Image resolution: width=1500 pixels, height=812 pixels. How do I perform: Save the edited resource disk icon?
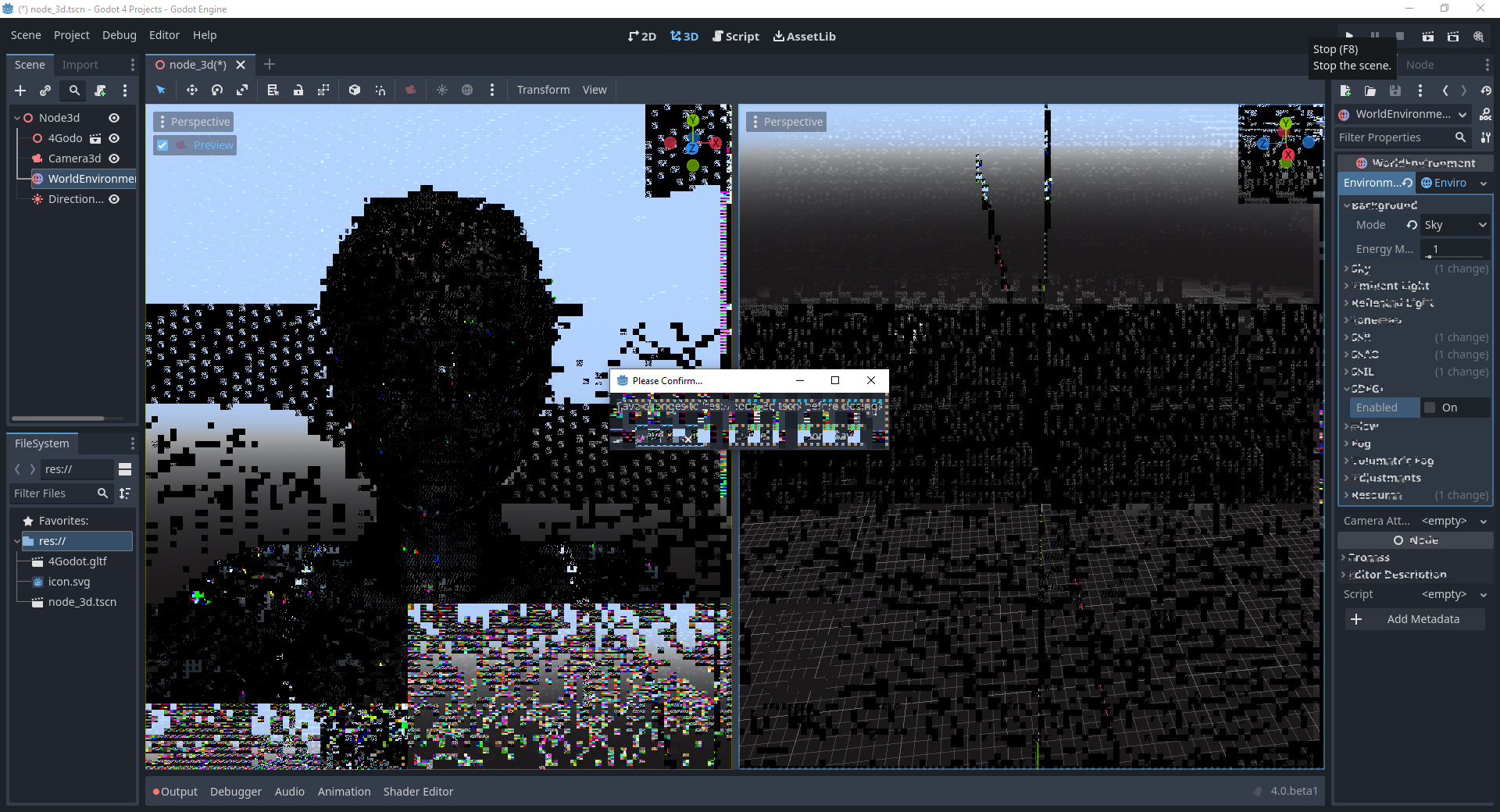(x=1395, y=91)
